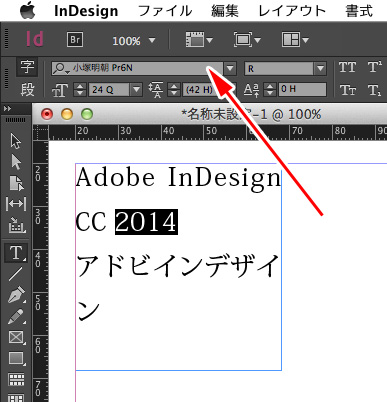The width and height of the screenshot is (387, 402).
Task: Switch to paragraph formatting controls (段)
Action: [27, 89]
